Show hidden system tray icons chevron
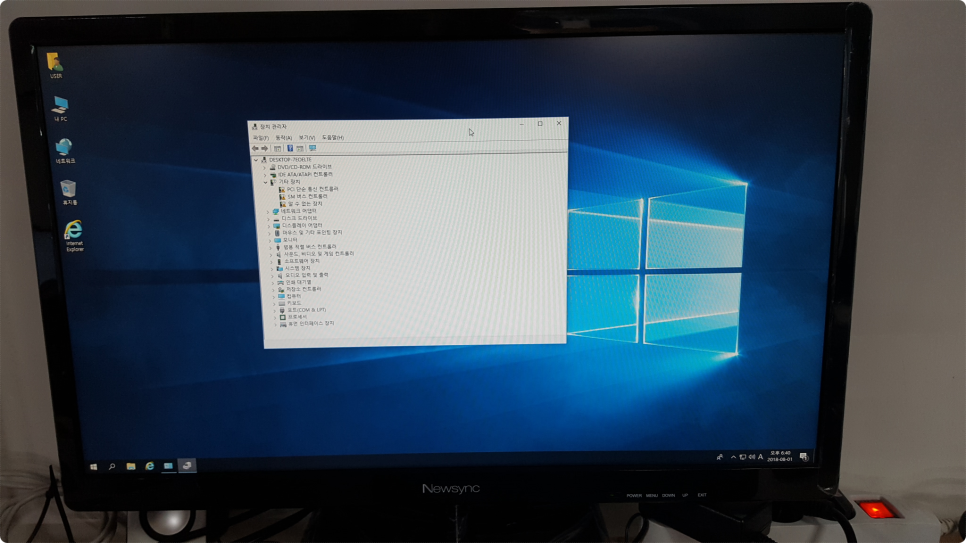966x543 pixels. (733, 457)
